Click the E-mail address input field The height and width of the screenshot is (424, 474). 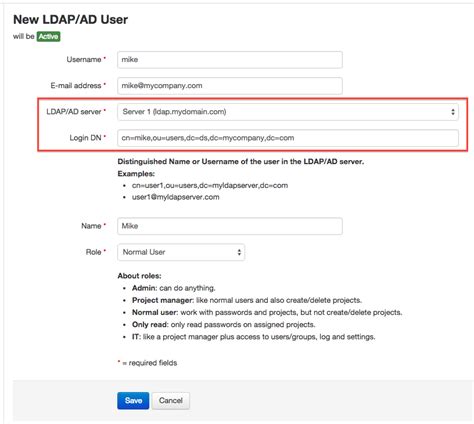coord(230,86)
